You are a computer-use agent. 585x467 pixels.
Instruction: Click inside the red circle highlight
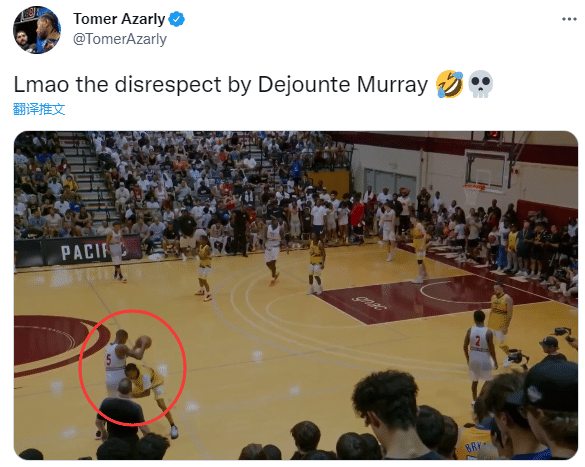tap(132, 367)
